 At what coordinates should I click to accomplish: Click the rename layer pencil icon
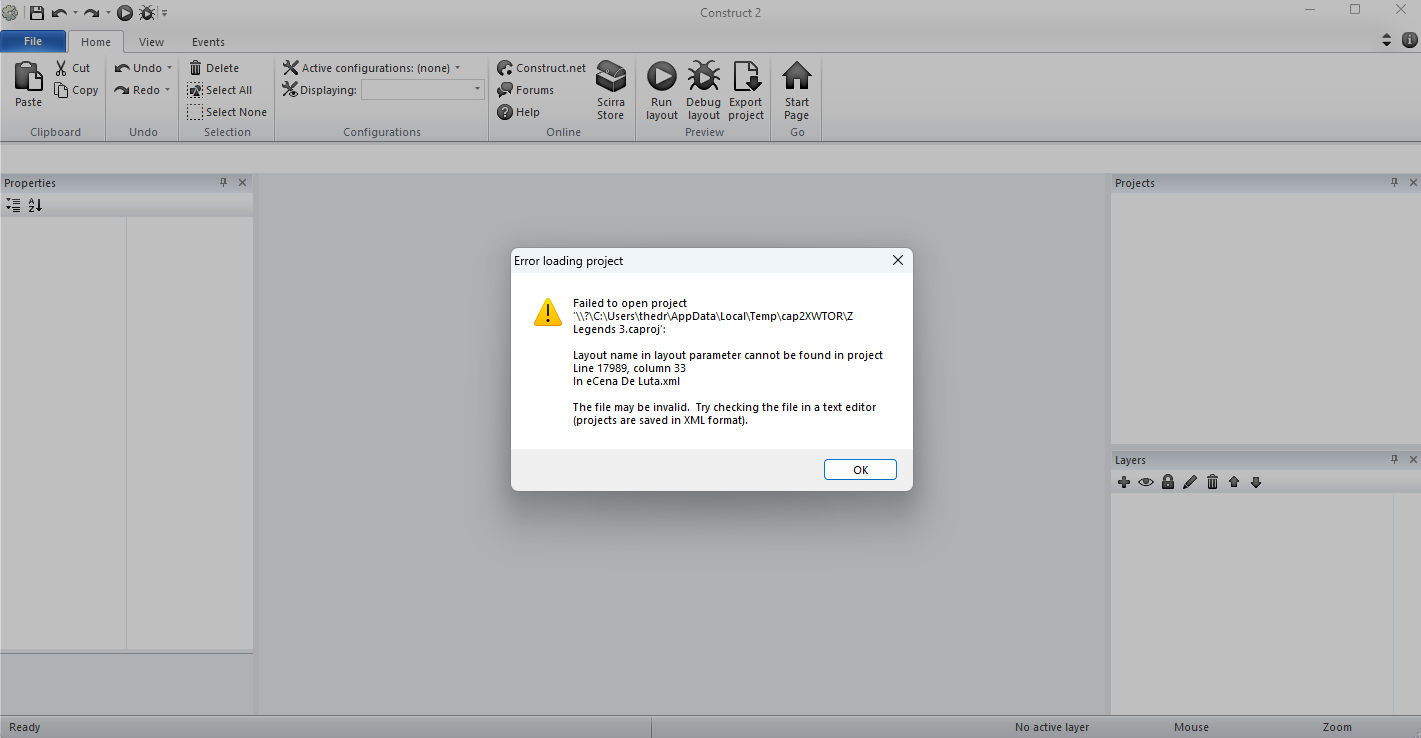click(x=1190, y=482)
